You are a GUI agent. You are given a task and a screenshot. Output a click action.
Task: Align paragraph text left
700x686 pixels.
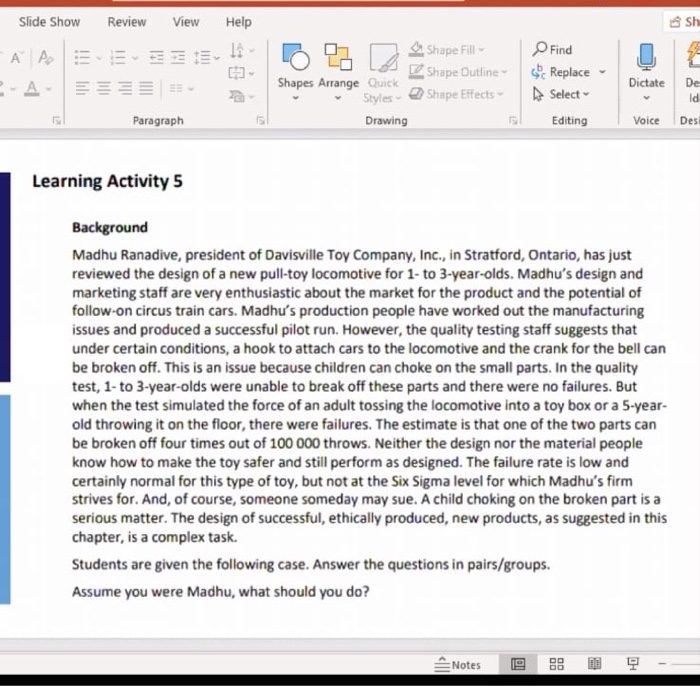82,88
